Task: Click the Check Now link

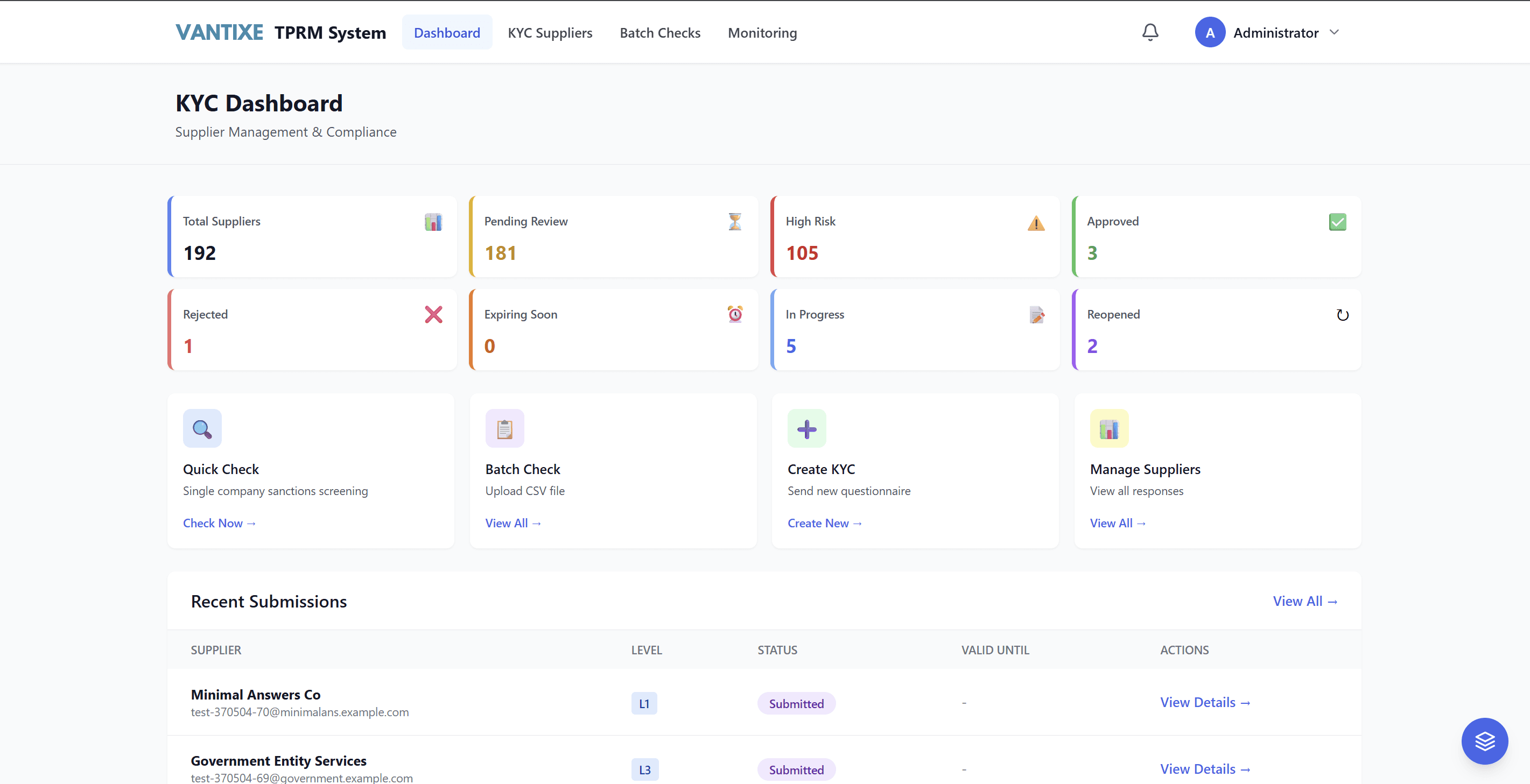Action: [219, 523]
